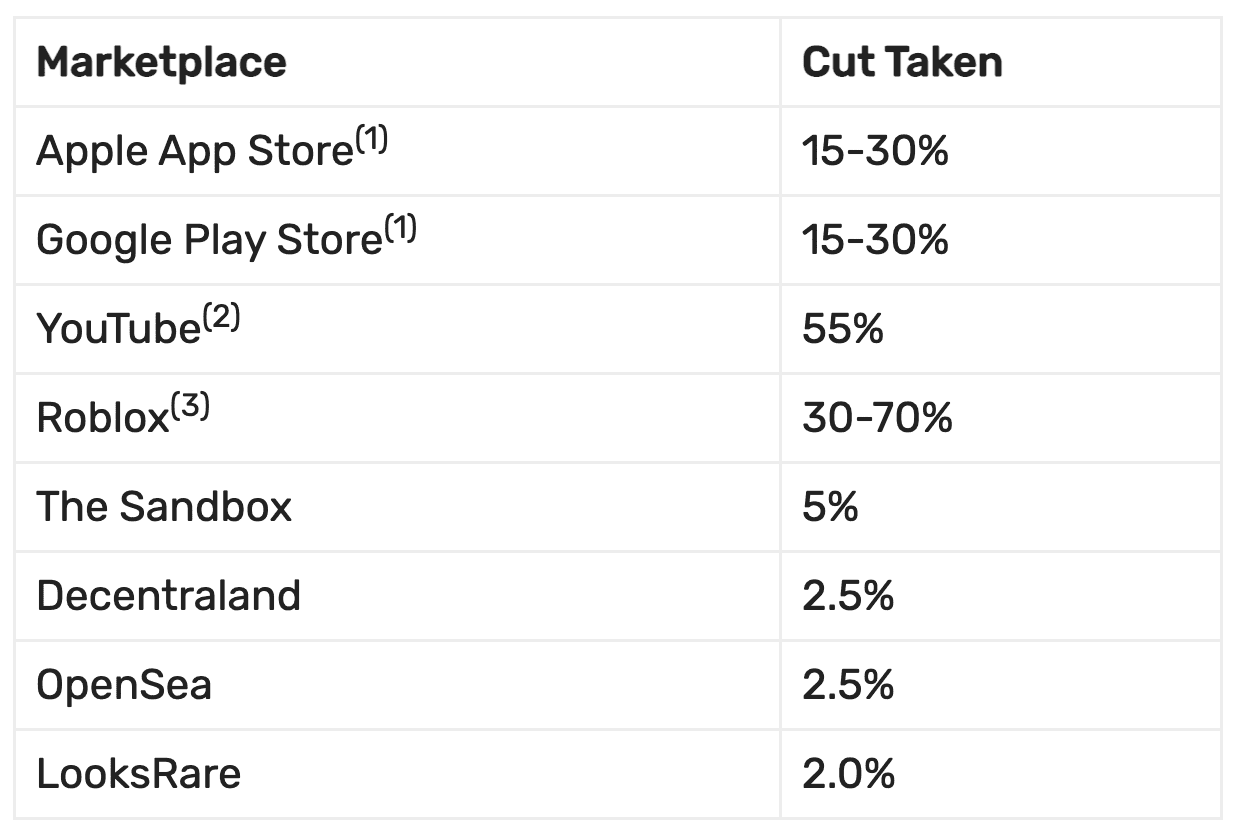Click the LooksRare marketplace cell

[x=138, y=775]
